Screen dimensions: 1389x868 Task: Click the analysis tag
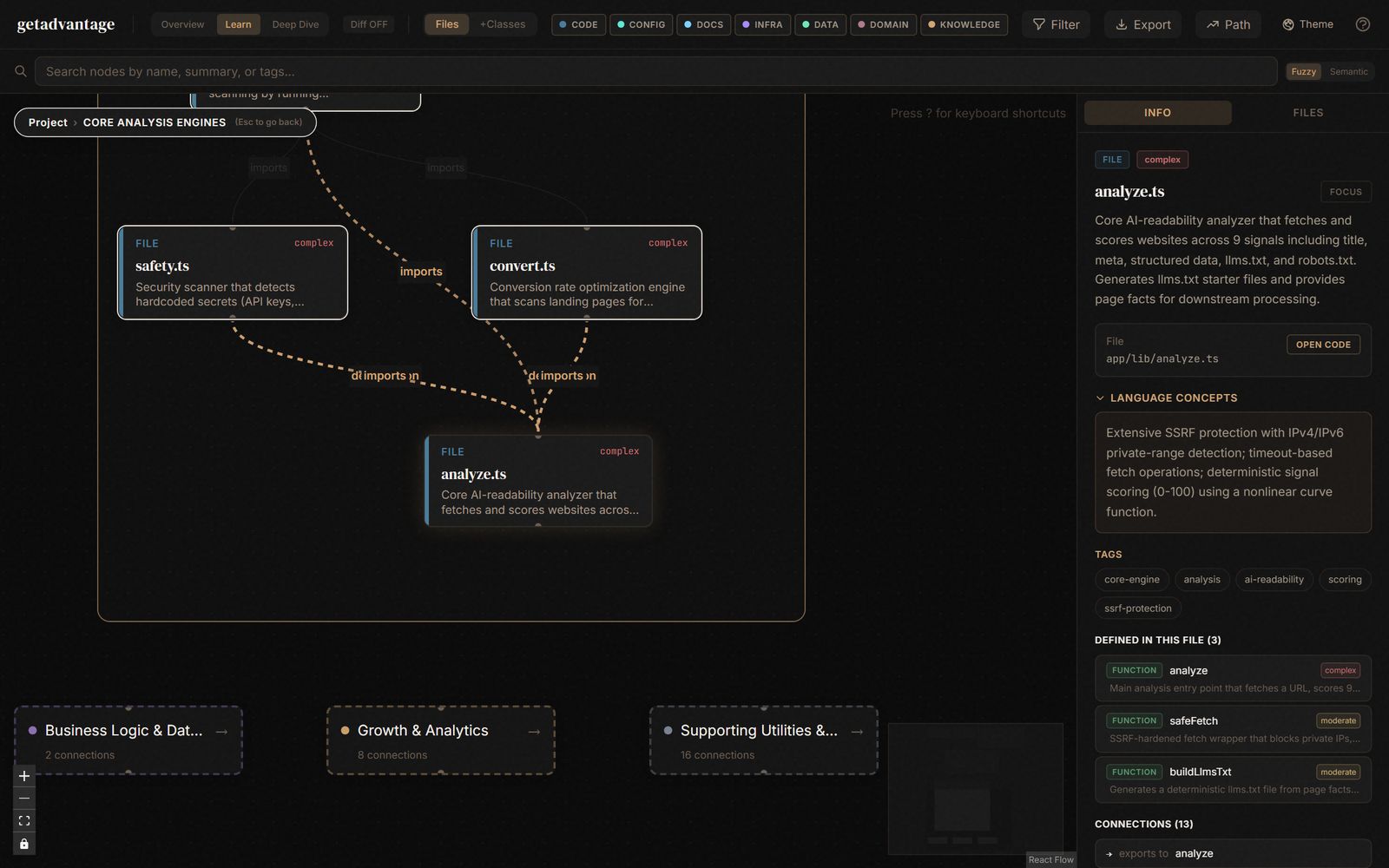pyautogui.click(x=1201, y=580)
